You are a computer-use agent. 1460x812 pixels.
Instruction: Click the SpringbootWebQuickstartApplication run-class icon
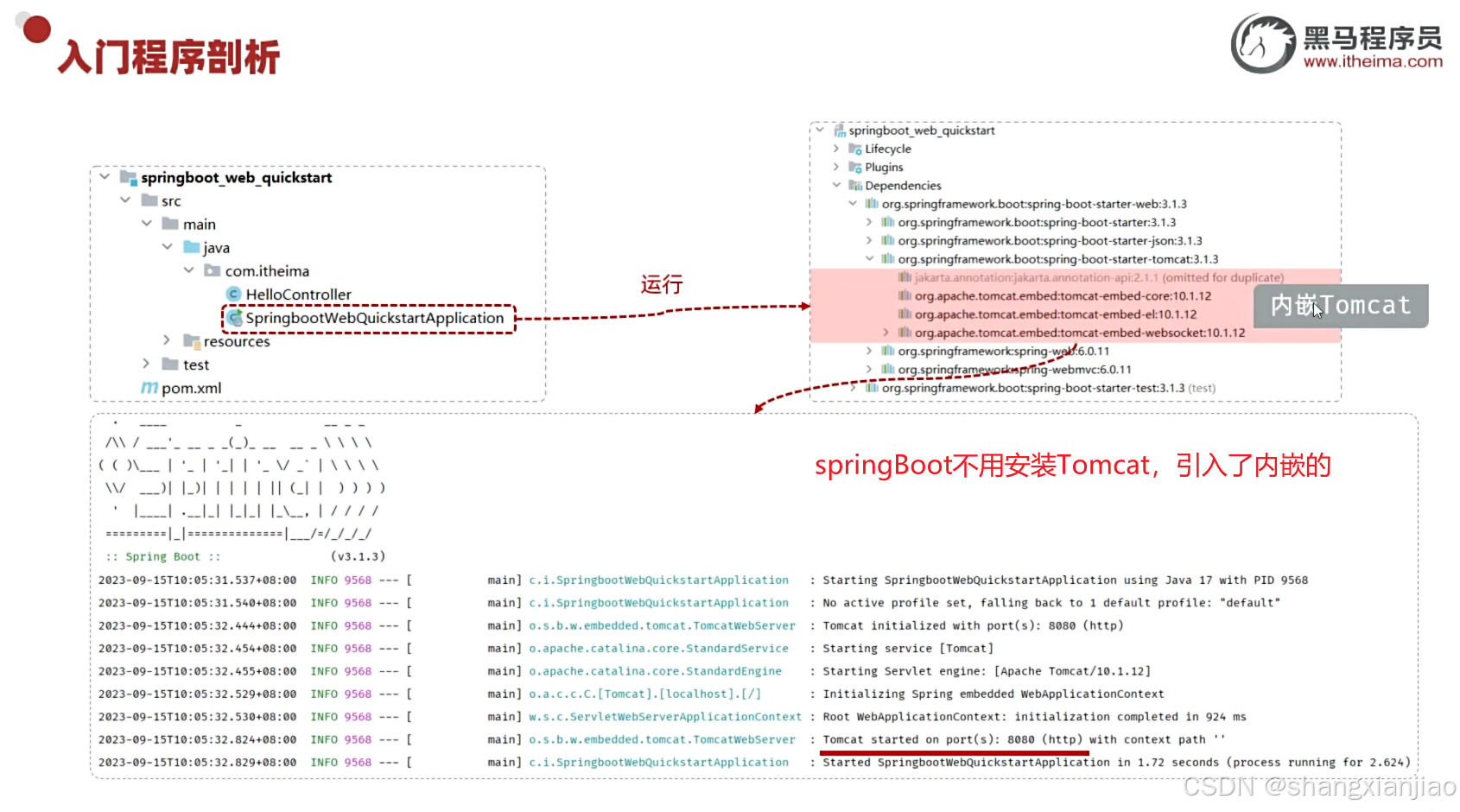tap(234, 318)
